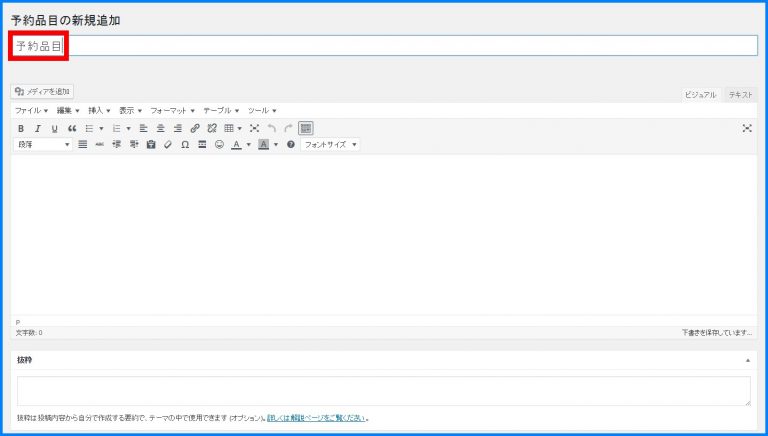768x436 pixels.
Task: Click the underline button
Action: pos(54,128)
